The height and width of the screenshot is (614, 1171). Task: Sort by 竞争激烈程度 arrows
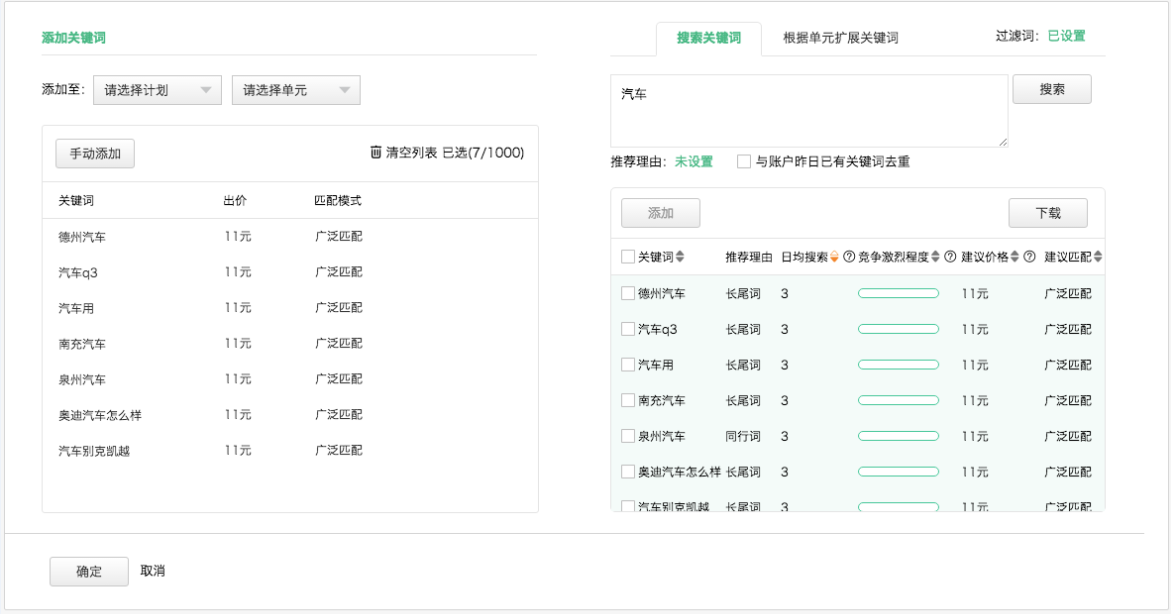(935, 257)
